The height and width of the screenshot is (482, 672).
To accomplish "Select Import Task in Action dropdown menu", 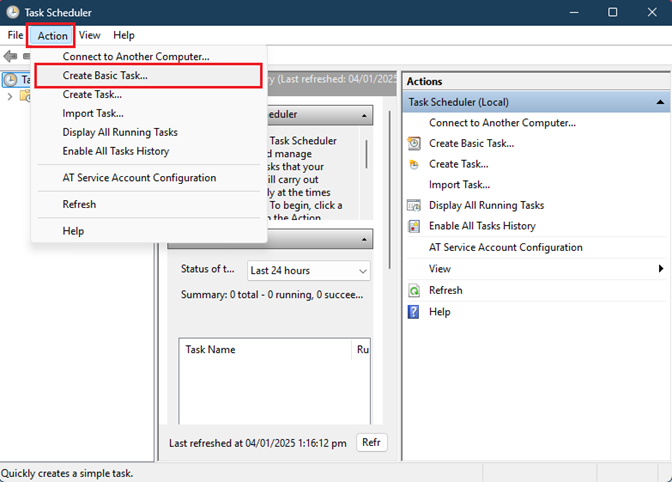I will pos(148,113).
